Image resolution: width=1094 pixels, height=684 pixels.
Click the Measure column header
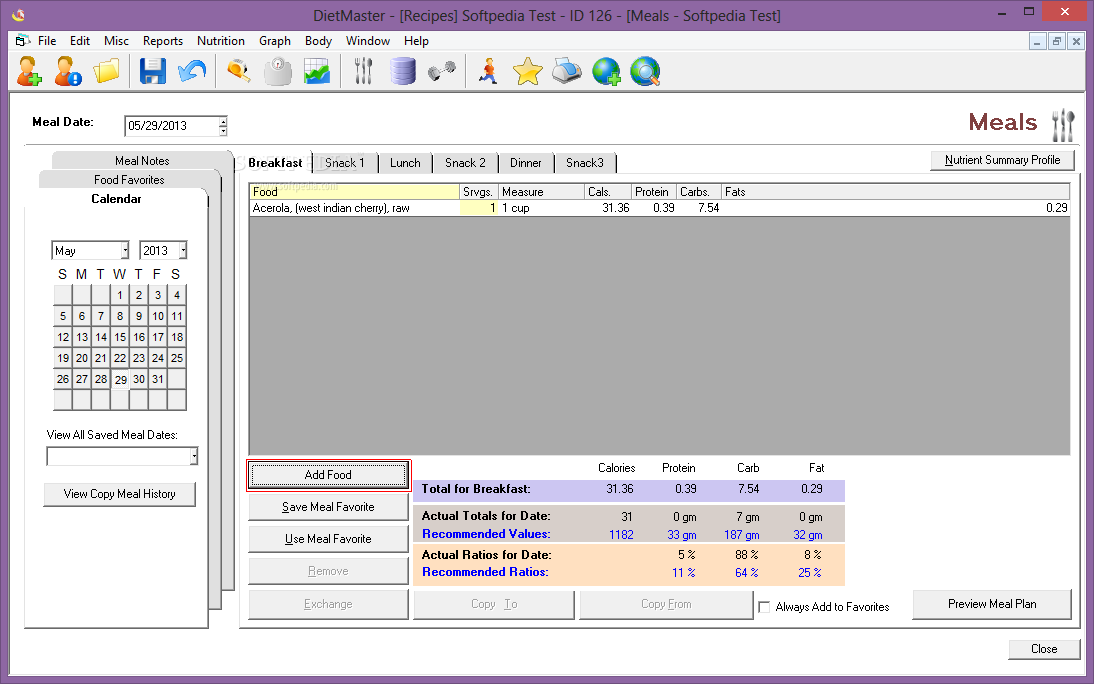pyautogui.click(x=541, y=192)
